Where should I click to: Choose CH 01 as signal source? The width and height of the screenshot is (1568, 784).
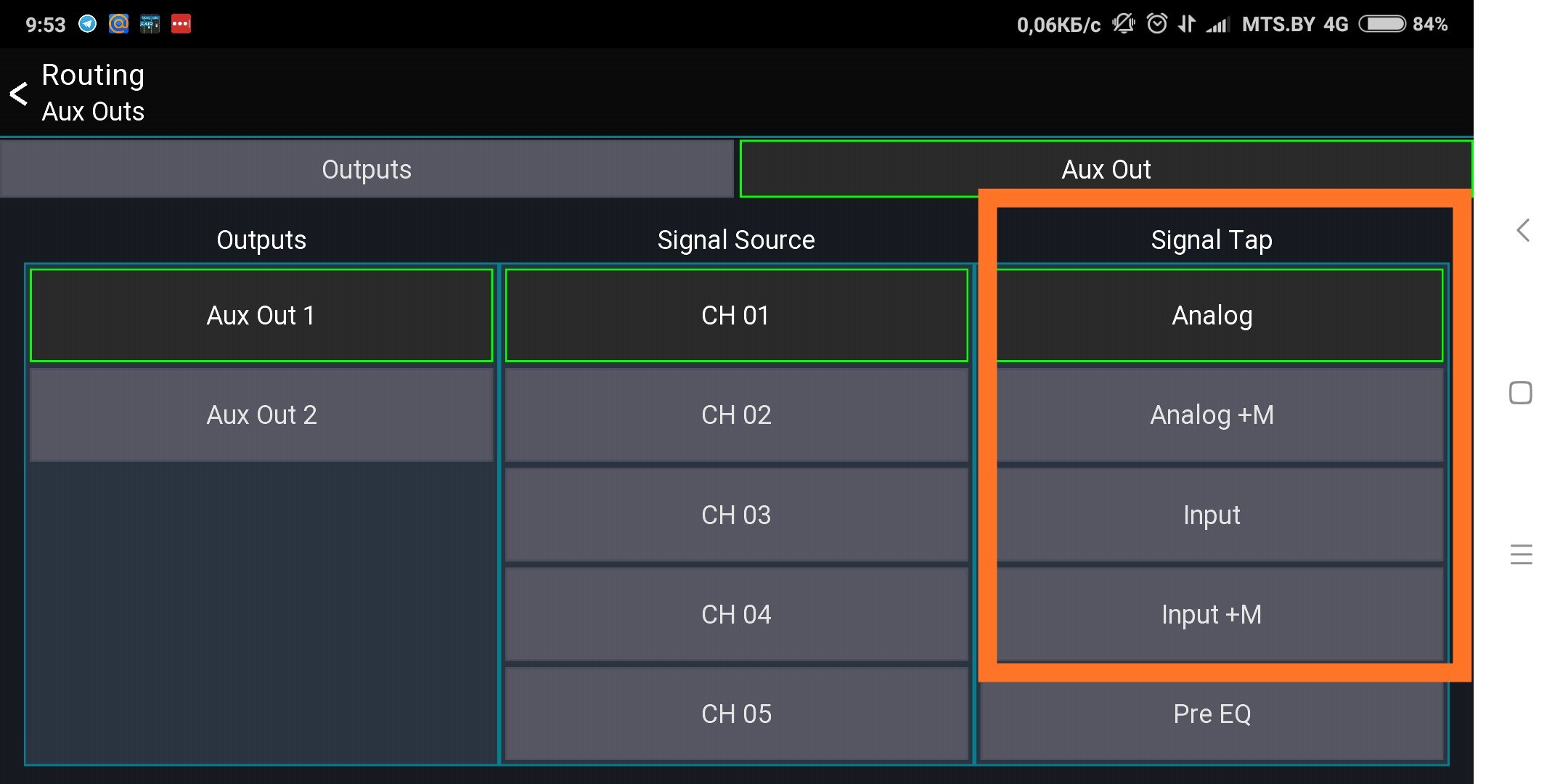click(x=736, y=316)
